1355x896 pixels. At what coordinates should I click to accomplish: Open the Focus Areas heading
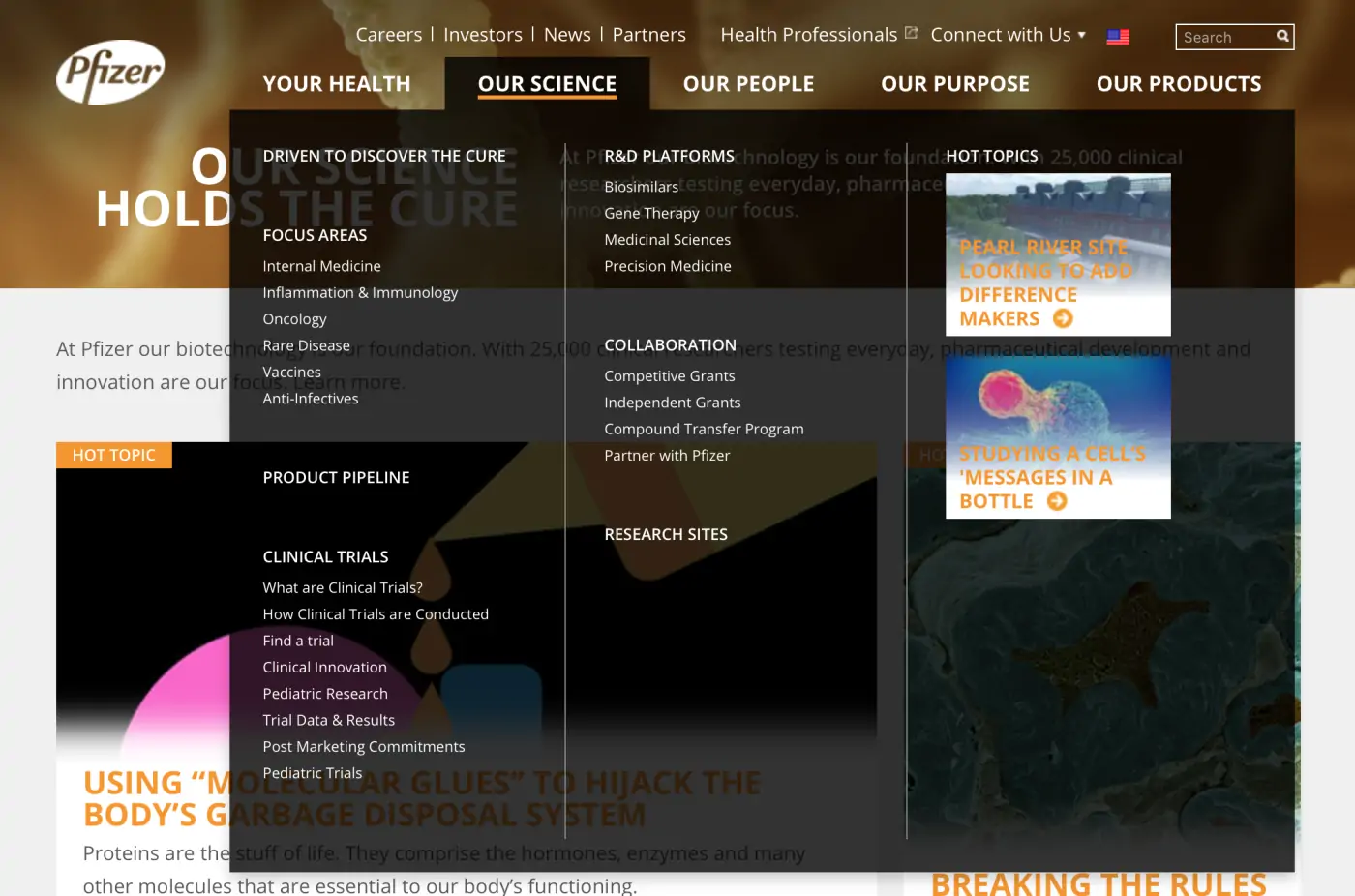pyautogui.click(x=315, y=235)
